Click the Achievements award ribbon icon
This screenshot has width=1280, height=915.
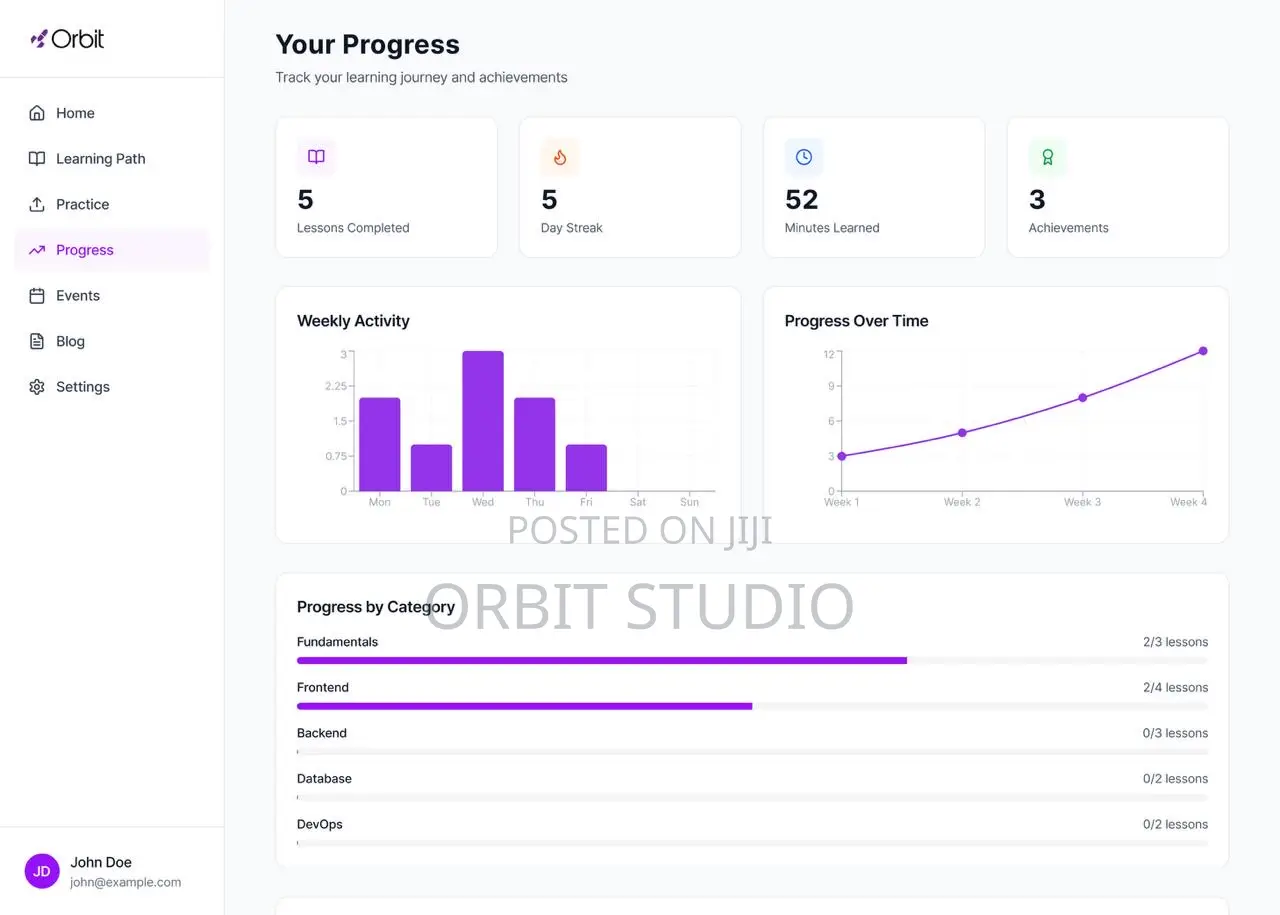click(x=1048, y=157)
